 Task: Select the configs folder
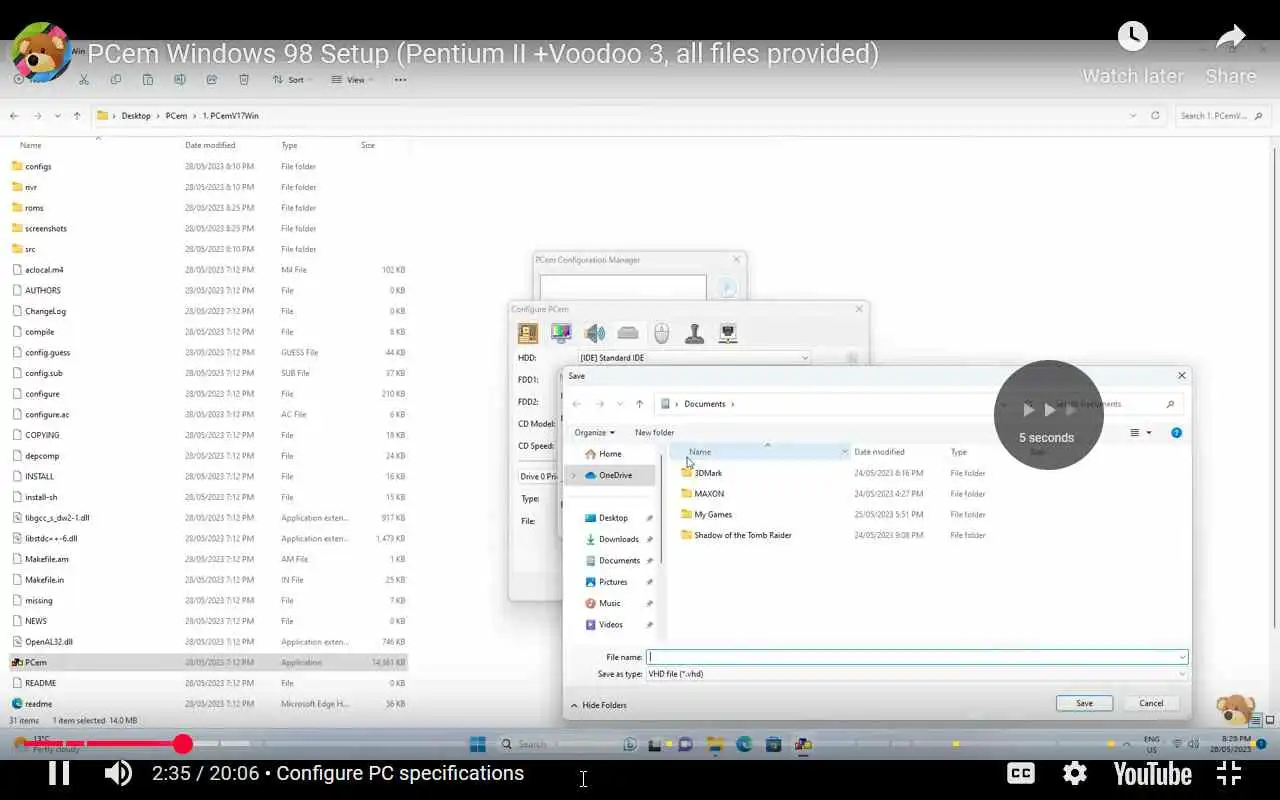[38, 166]
